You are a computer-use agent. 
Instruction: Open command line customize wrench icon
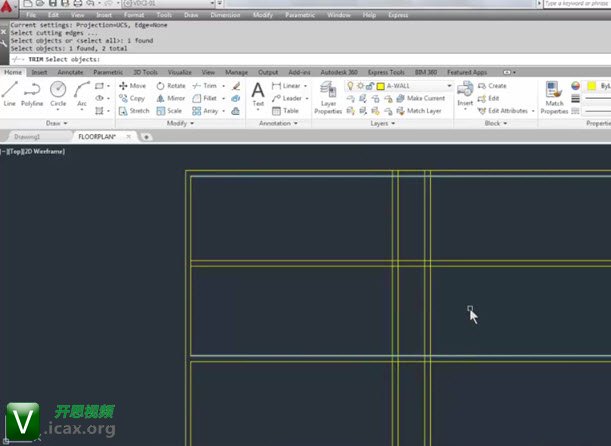point(4,44)
